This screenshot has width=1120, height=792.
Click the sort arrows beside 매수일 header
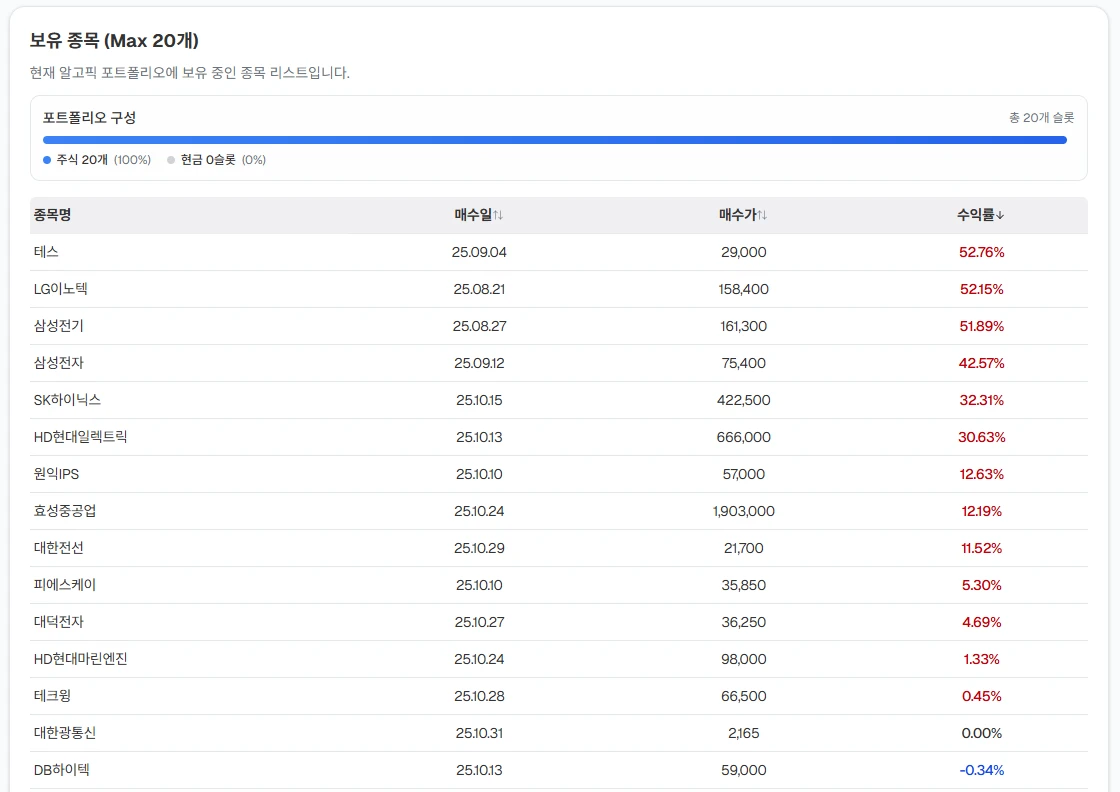point(498,215)
